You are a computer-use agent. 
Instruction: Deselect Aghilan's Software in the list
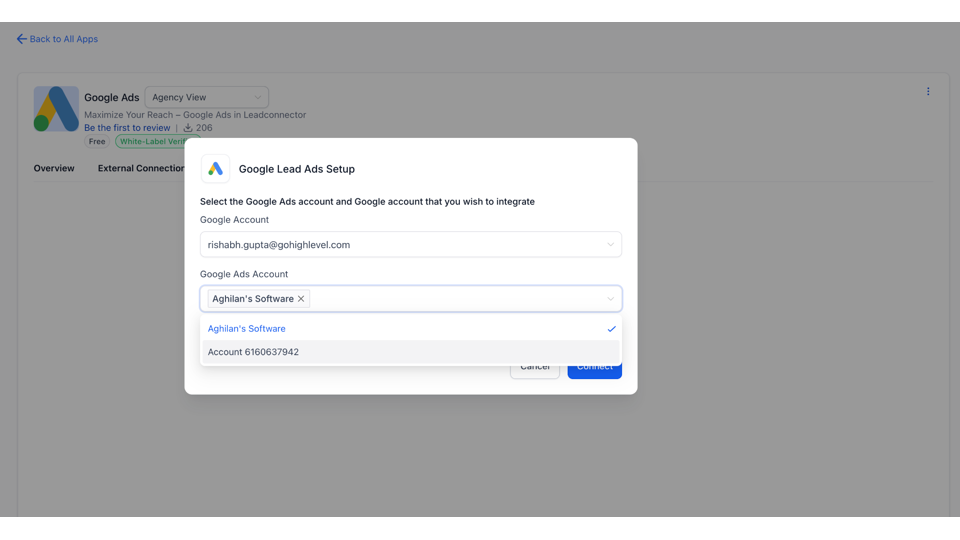(247, 329)
